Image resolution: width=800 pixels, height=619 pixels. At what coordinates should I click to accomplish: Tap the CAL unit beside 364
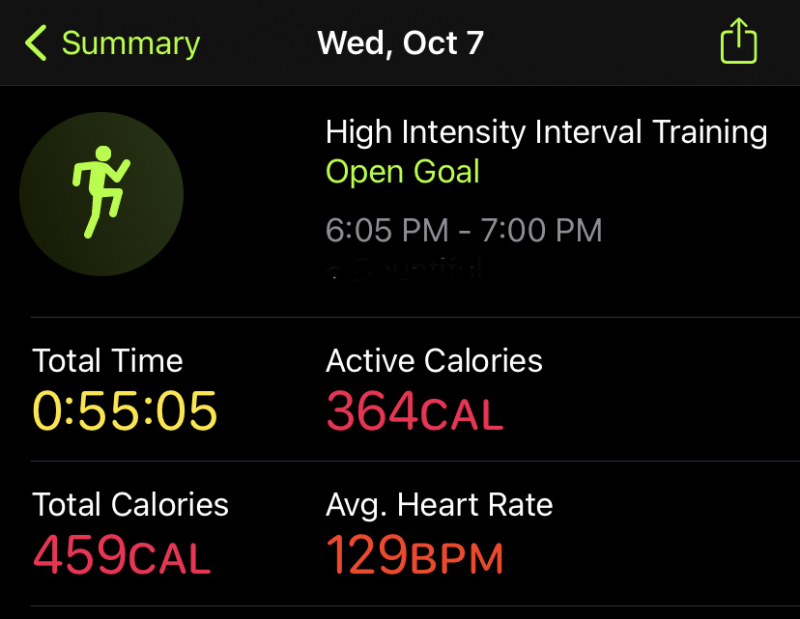(x=461, y=414)
